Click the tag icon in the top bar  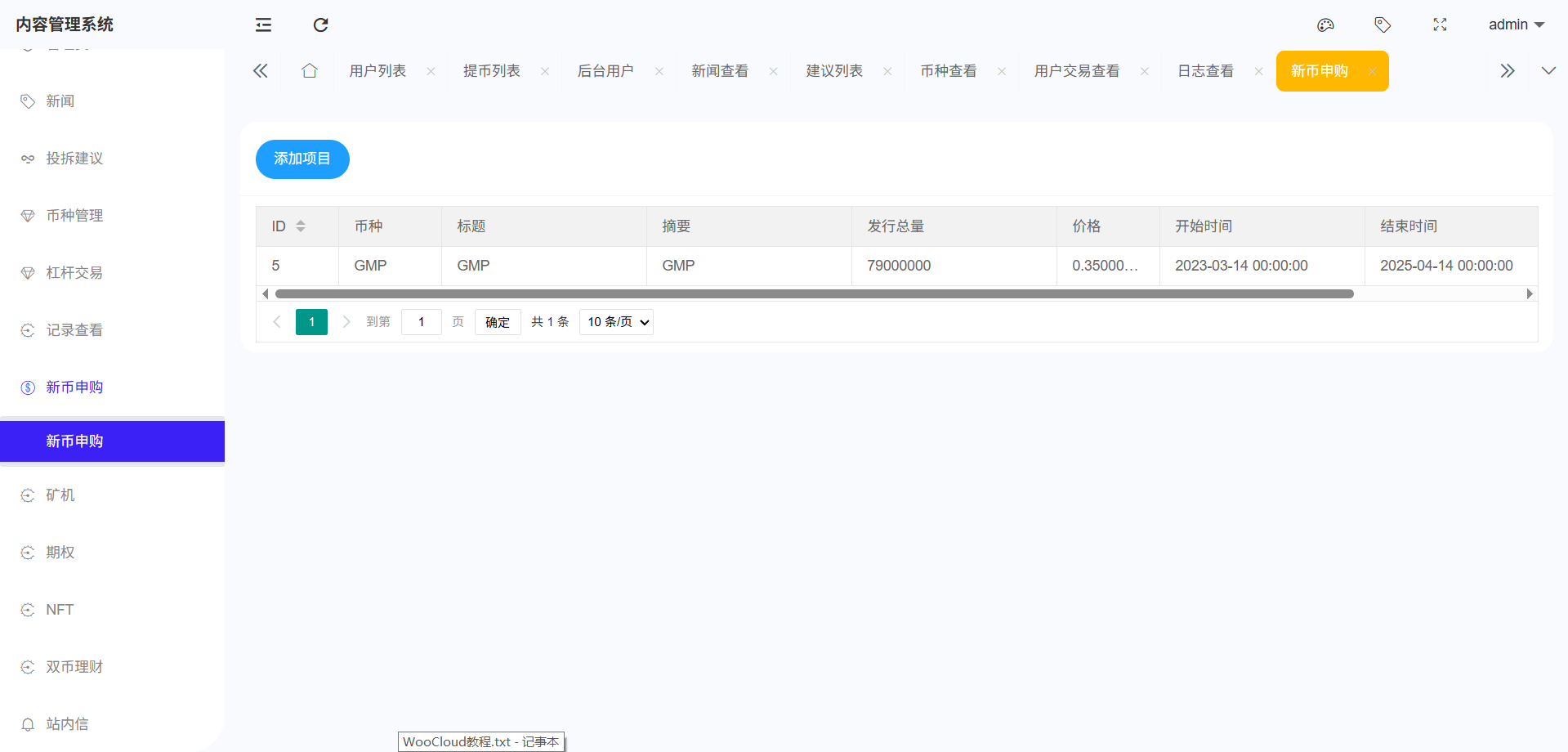click(x=1383, y=25)
